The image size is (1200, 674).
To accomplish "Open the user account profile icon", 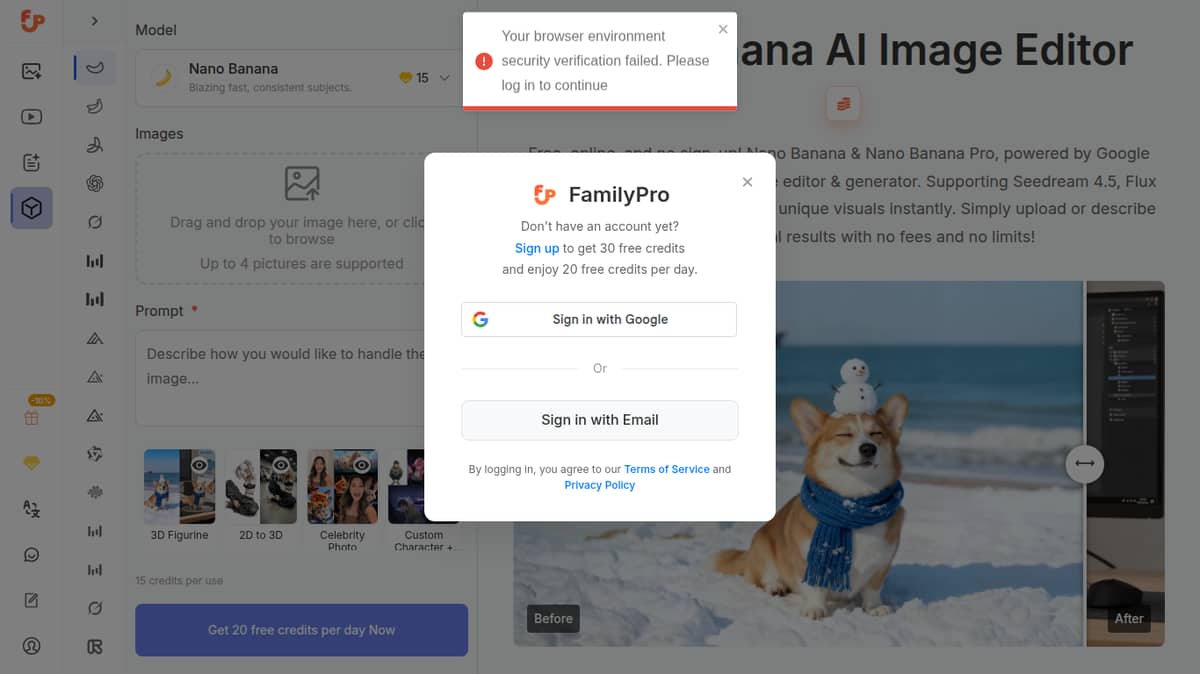I will [32, 645].
